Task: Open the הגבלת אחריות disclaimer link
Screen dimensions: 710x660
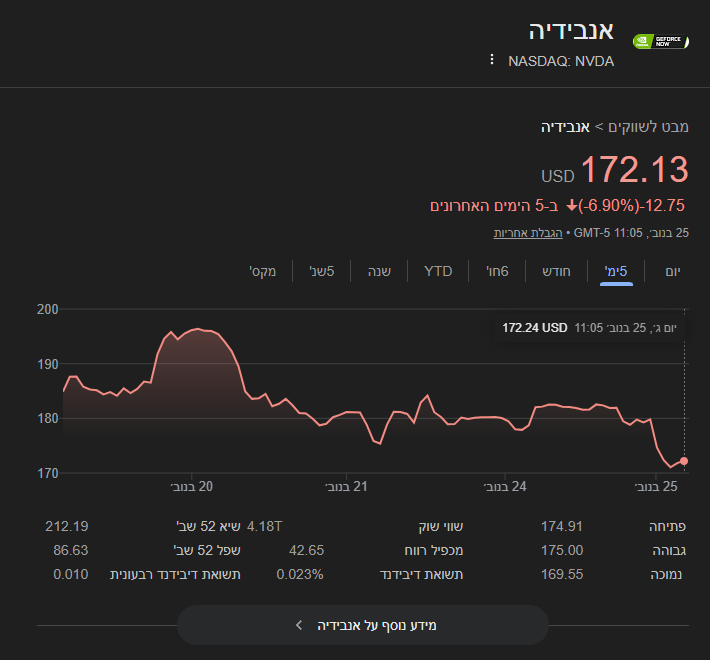Action: pyautogui.click(x=528, y=233)
